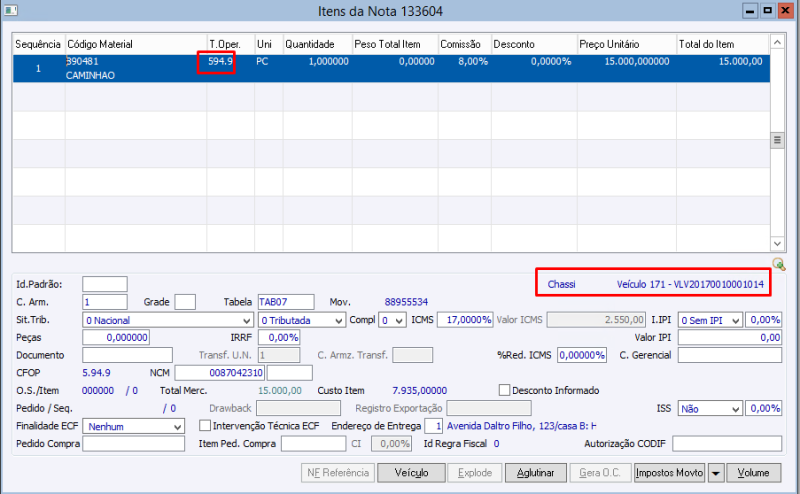Expand the Finalidade ECF dropdown
Screen dimensions: 800x494
[177, 426]
